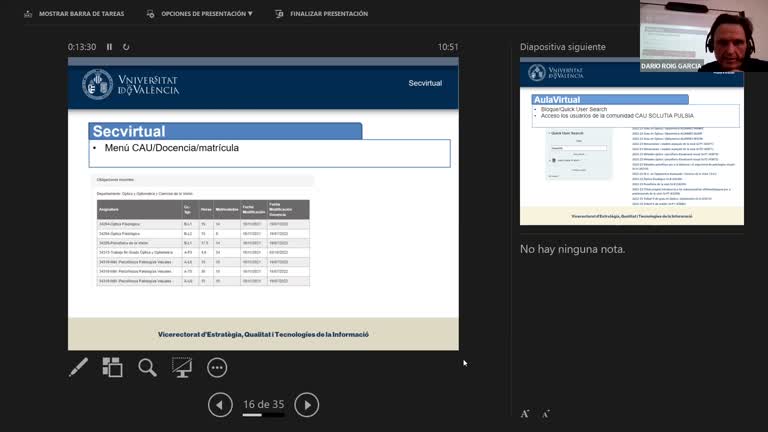The height and width of the screenshot is (432, 768).
Task: Click Finalizar presentación
Action: [x=321, y=14]
